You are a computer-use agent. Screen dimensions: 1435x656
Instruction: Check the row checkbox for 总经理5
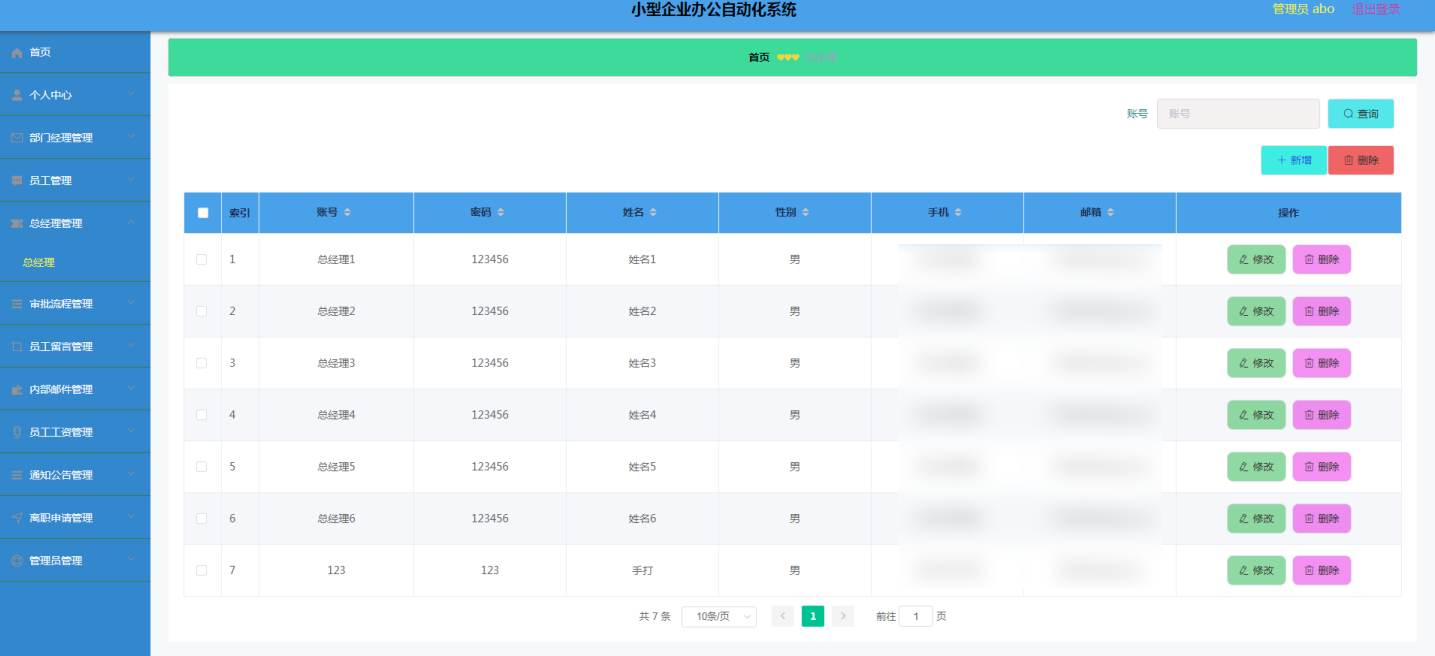pyautogui.click(x=202, y=467)
